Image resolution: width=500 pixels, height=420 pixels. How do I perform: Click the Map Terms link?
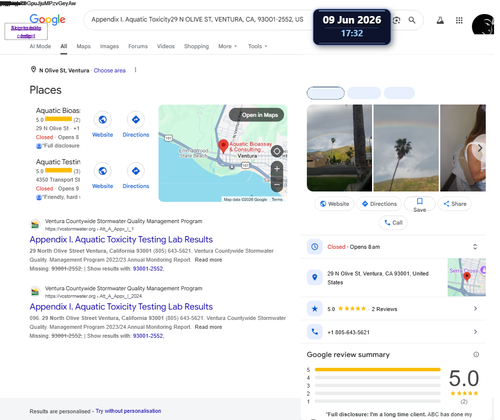(x=277, y=199)
